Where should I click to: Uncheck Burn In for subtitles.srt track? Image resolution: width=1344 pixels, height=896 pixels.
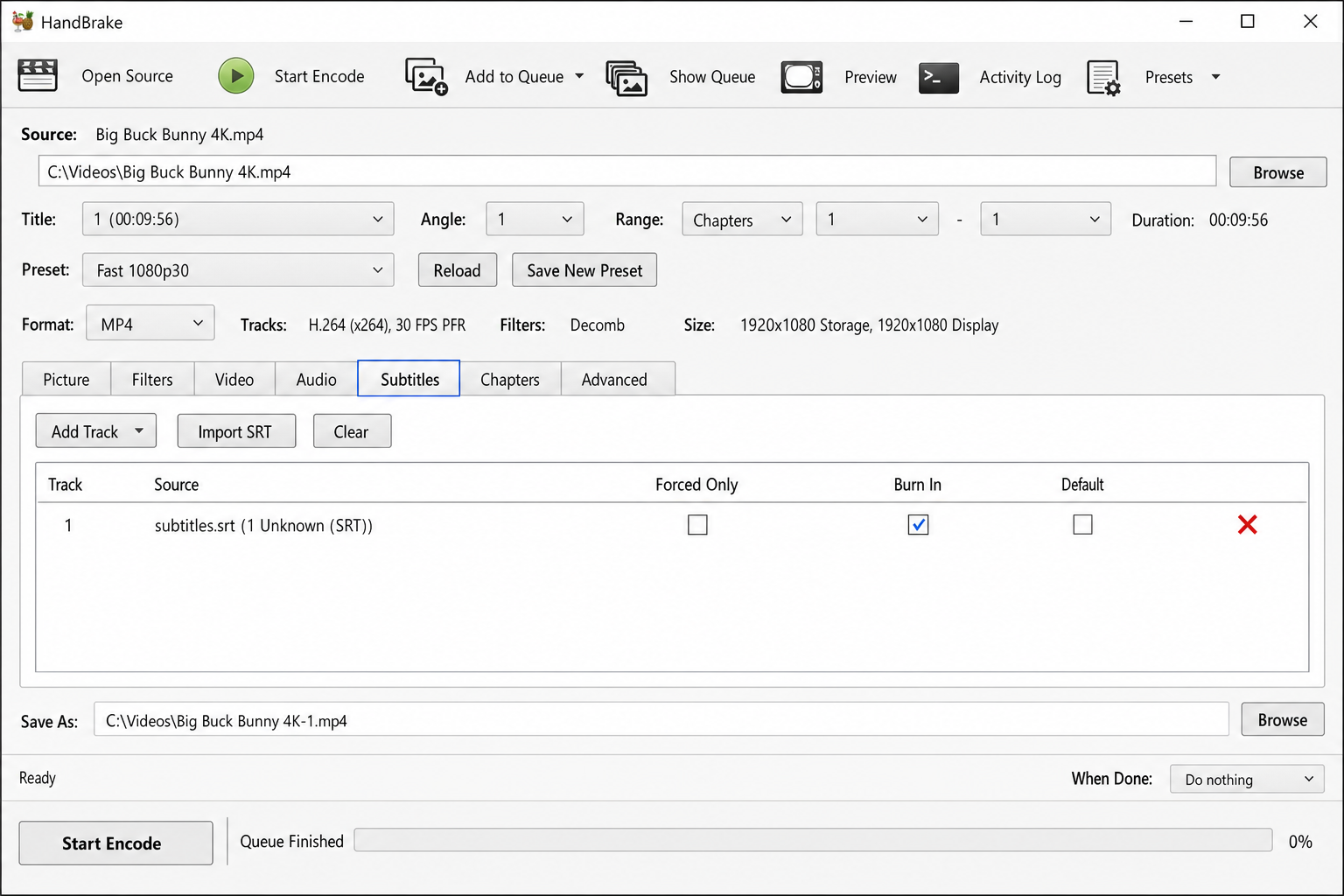point(918,525)
